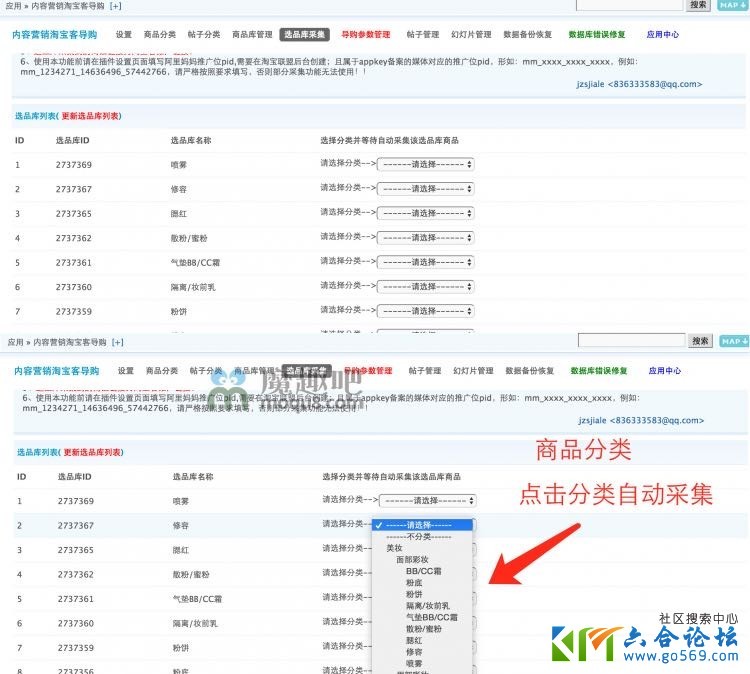Screen dimensions: 750x674
Task: Click the MAP button in upper header
Action: click(x=732, y=5)
